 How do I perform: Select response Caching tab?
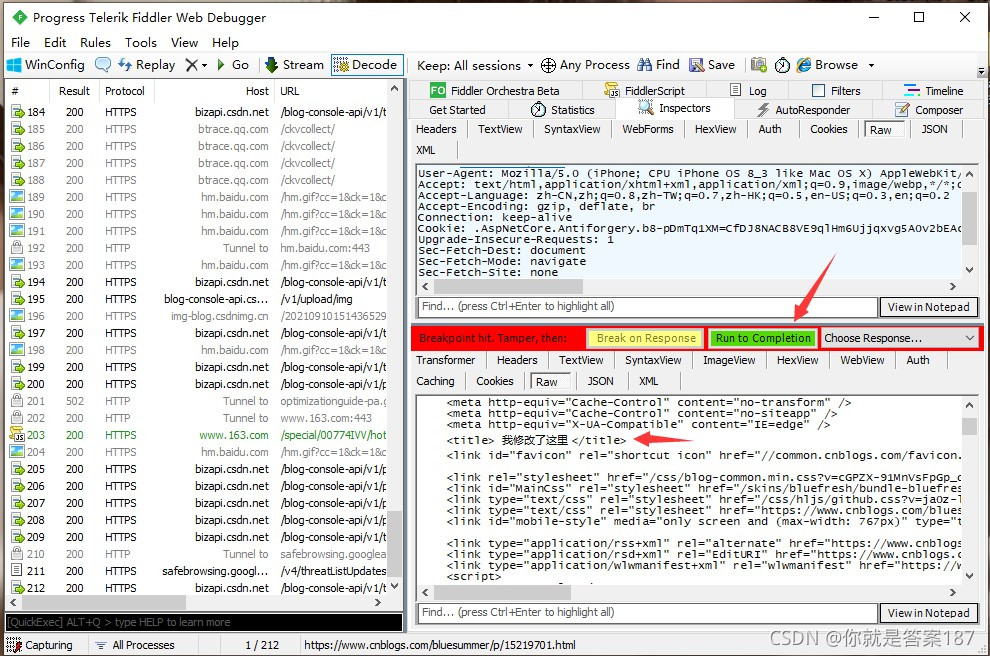coord(435,381)
